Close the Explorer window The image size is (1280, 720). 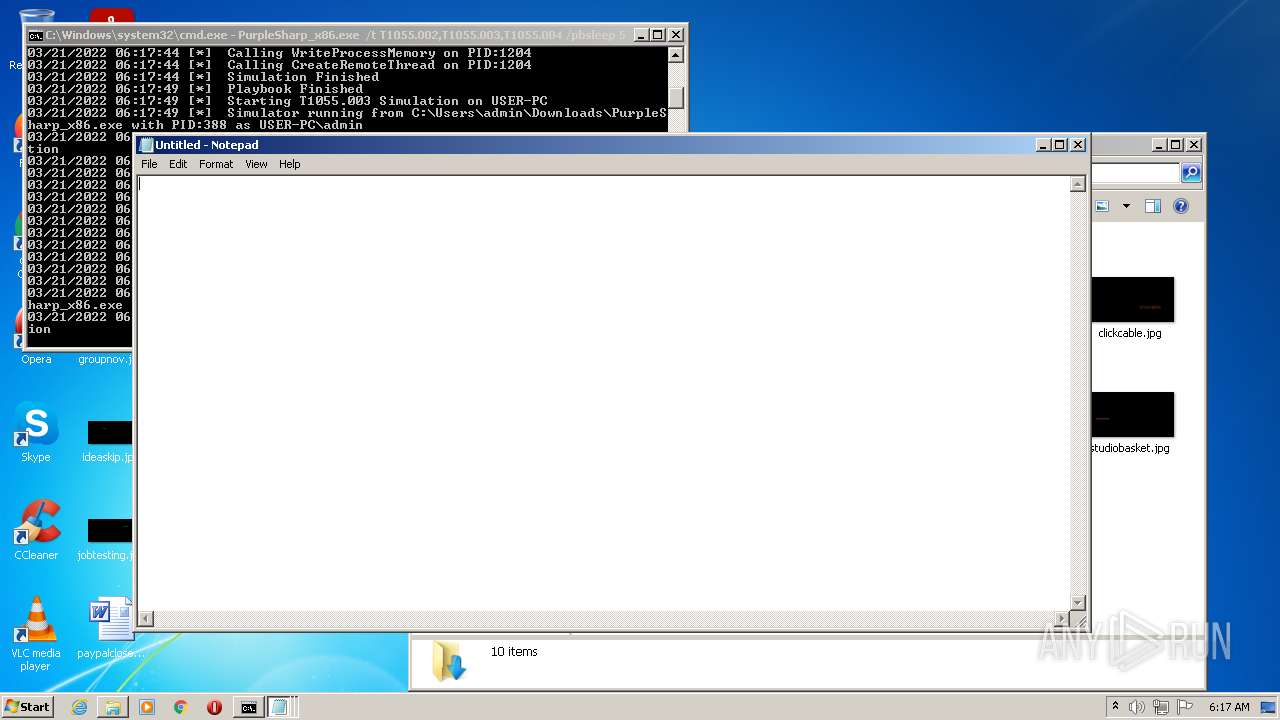pyautogui.click(x=1193, y=145)
